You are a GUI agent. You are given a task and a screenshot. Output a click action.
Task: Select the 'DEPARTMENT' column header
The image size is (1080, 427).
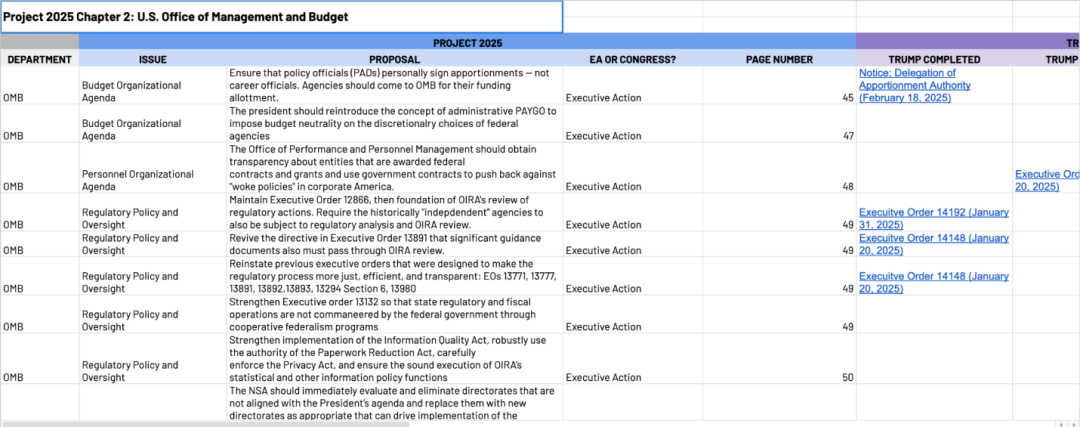(39, 59)
